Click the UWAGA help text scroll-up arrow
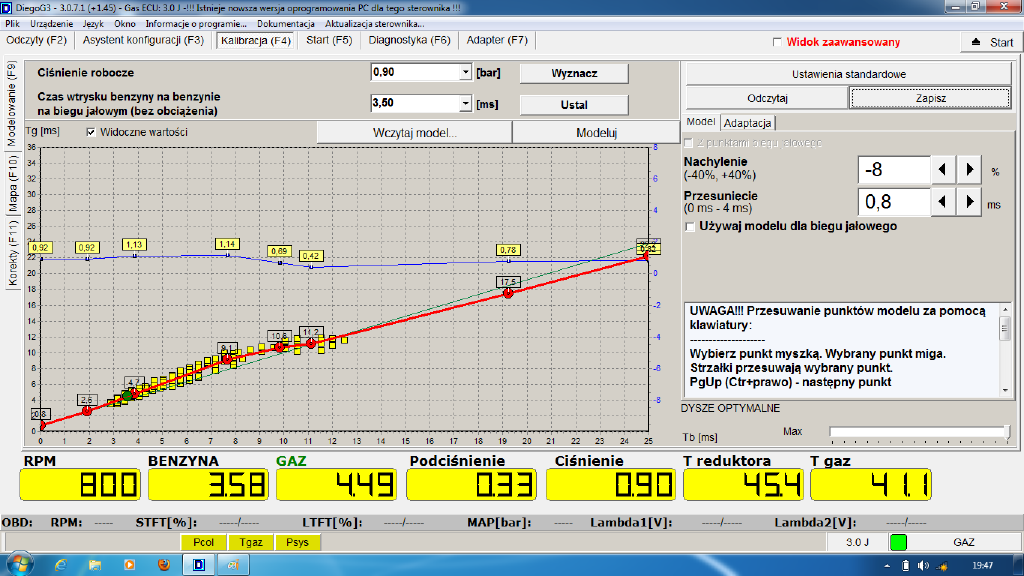The image size is (1024, 576). point(1005,310)
